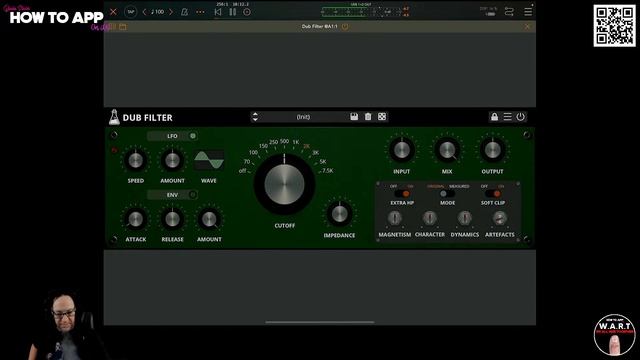Screen dimensions: 640x360
Task: Click the LFO Amount knob
Action: tap(172, 160)
